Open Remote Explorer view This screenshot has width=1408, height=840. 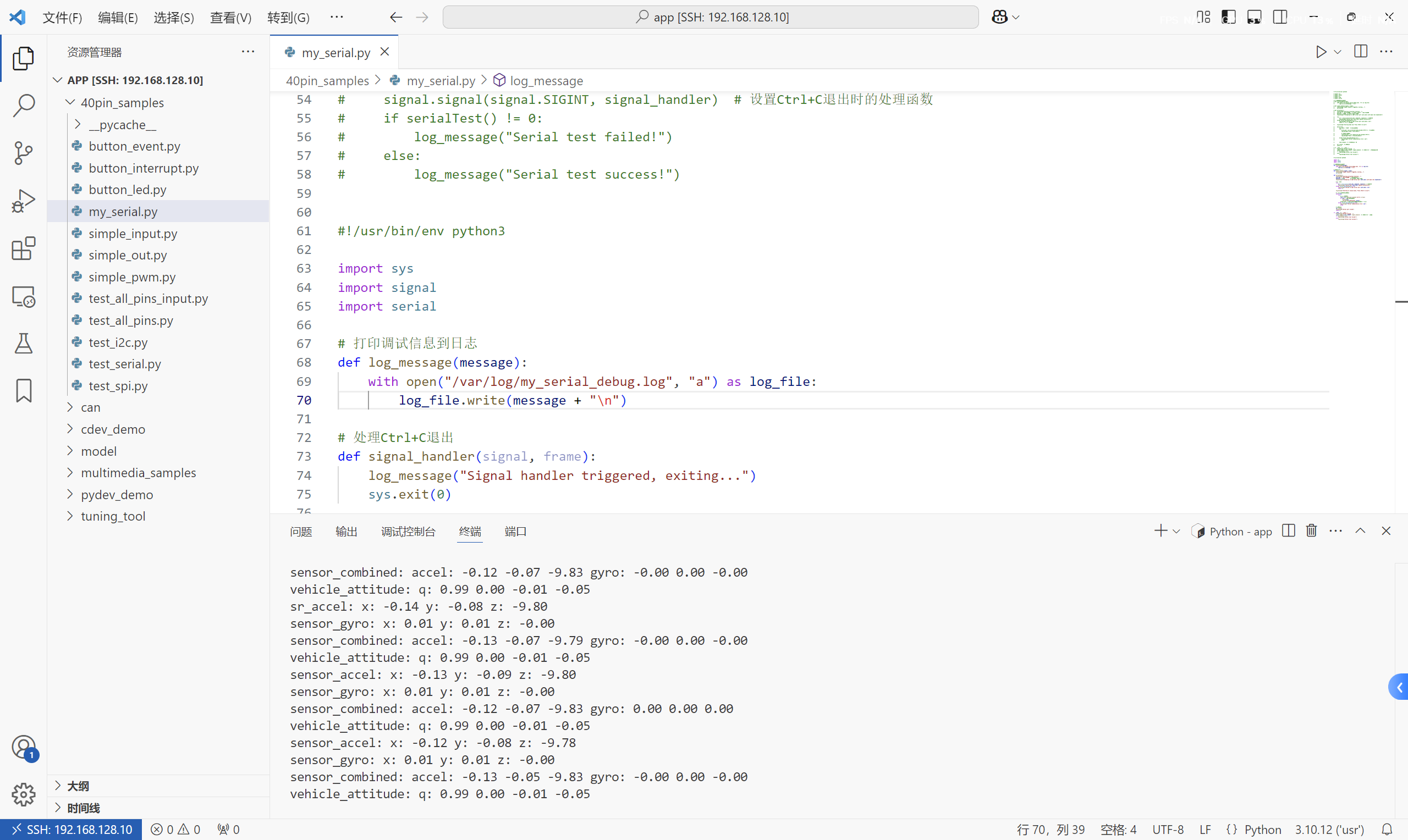click(x=23, y=296)
